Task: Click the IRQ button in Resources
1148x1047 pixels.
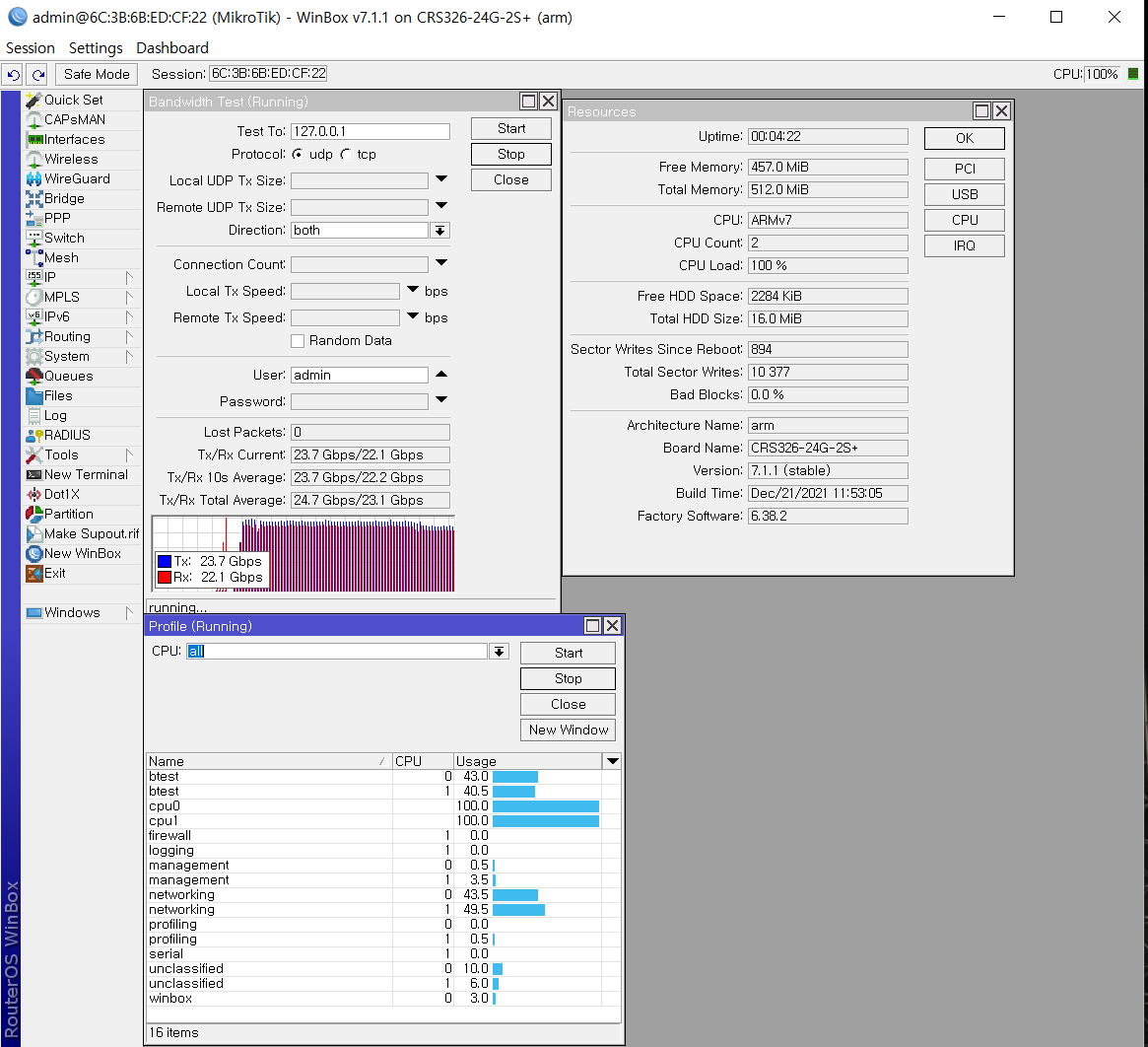Action: (x=965, y=246)
